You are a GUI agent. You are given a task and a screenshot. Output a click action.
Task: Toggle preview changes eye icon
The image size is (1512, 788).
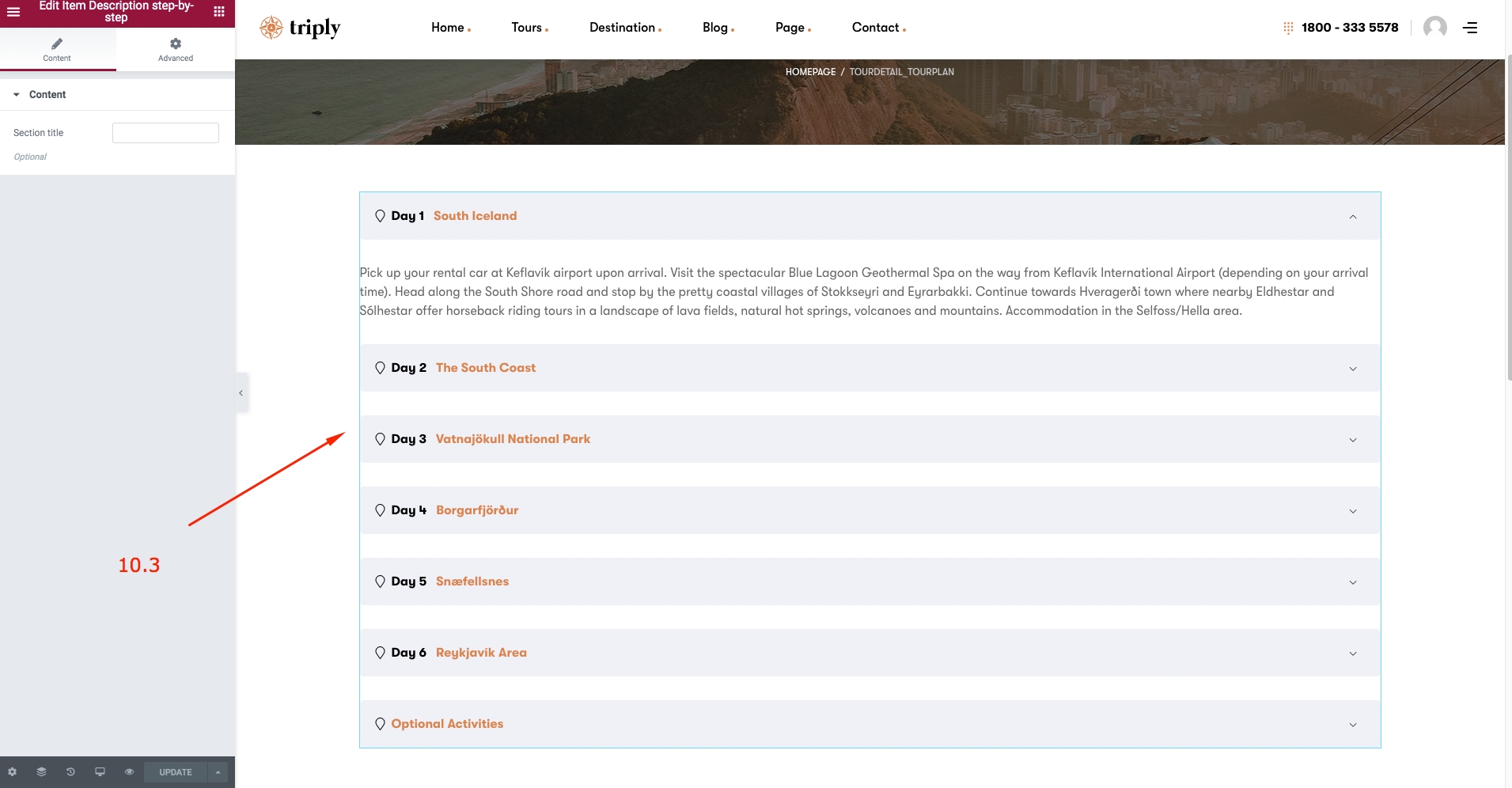point(129,772)
